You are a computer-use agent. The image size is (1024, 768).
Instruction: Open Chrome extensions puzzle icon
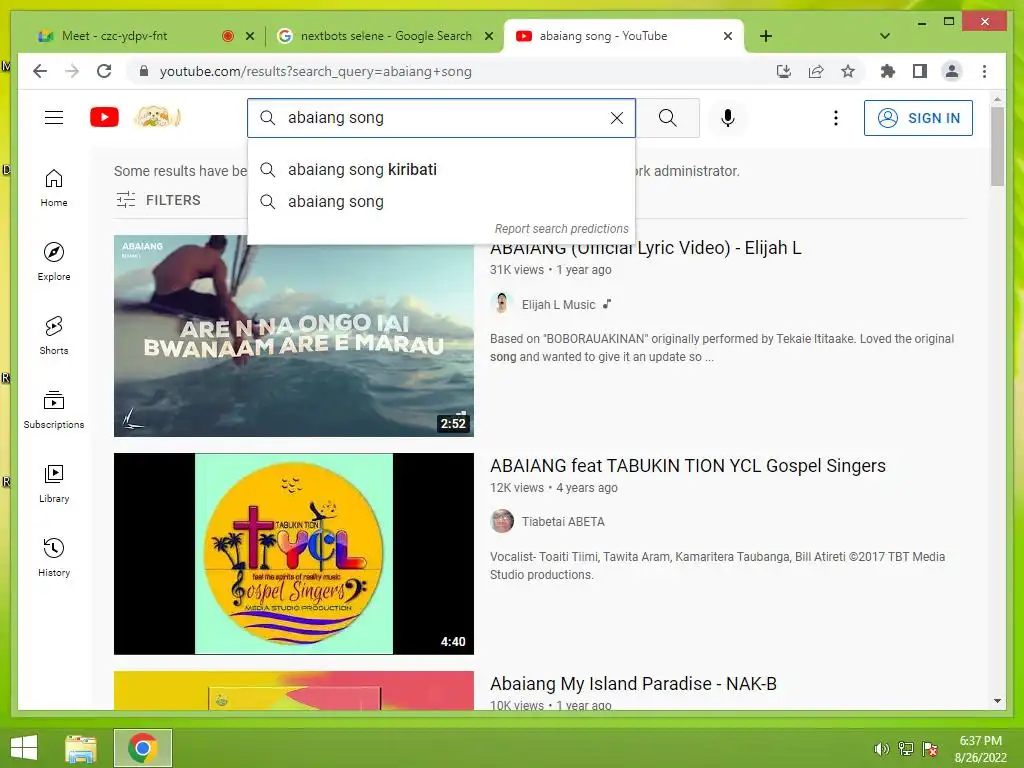click(x=888, y=71)
